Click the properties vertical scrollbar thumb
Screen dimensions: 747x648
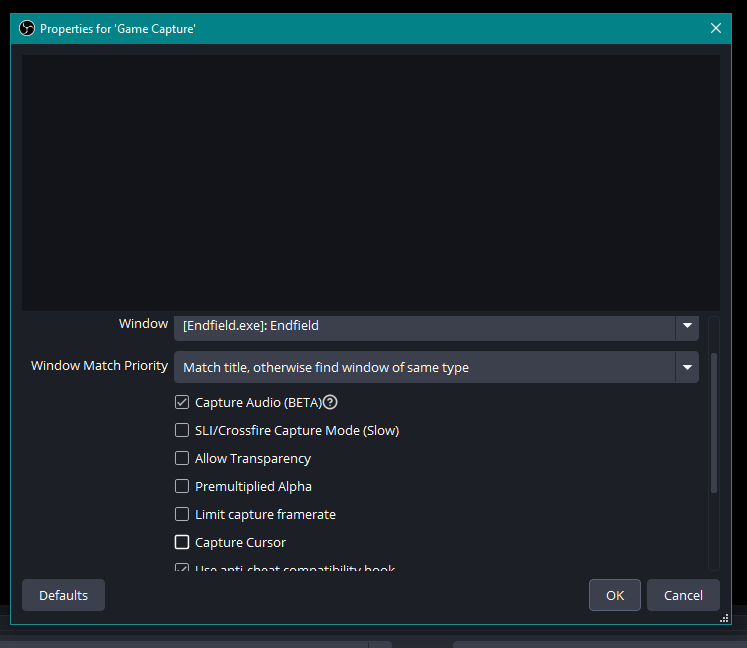[714, 423]
